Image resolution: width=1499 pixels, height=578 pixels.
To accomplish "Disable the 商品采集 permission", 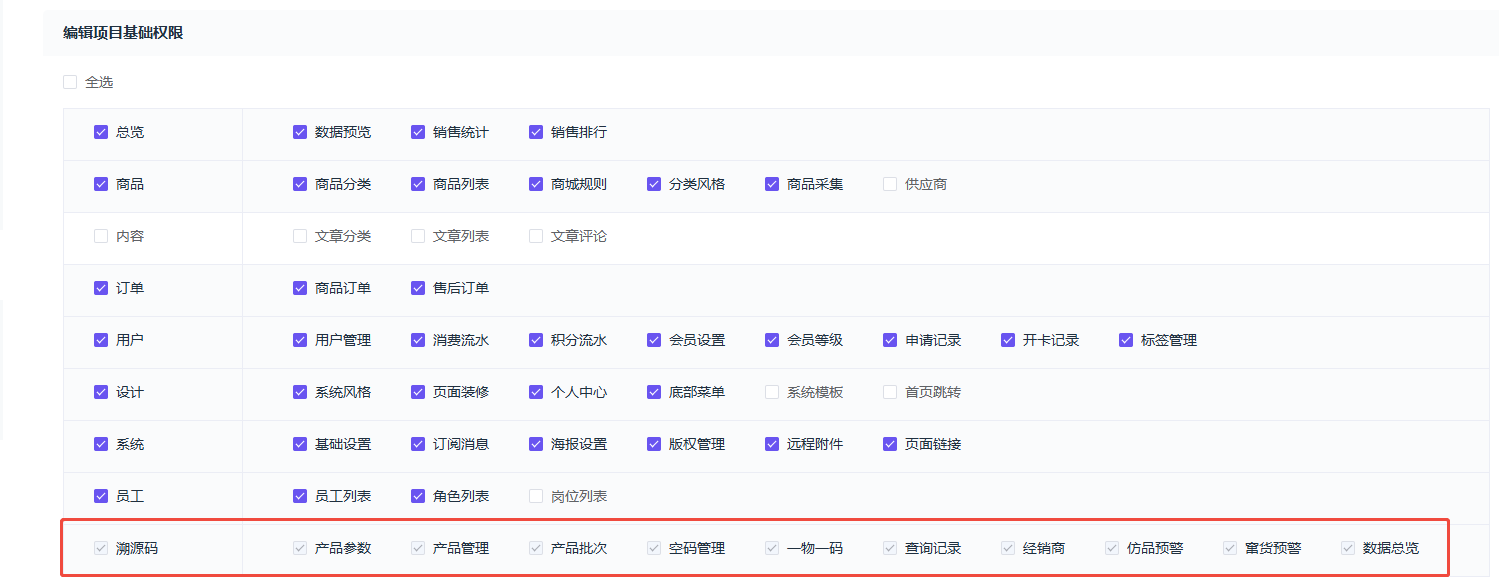I will [x=772, y=184].
